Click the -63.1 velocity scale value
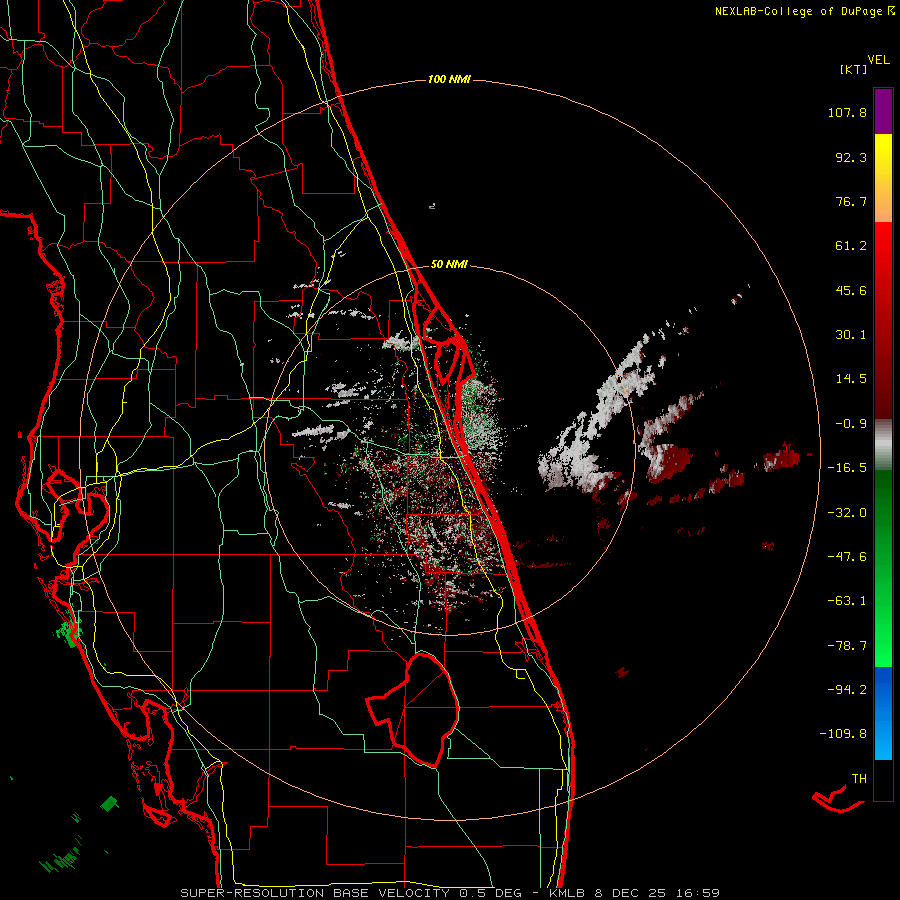900x900 pixels. 847,601
